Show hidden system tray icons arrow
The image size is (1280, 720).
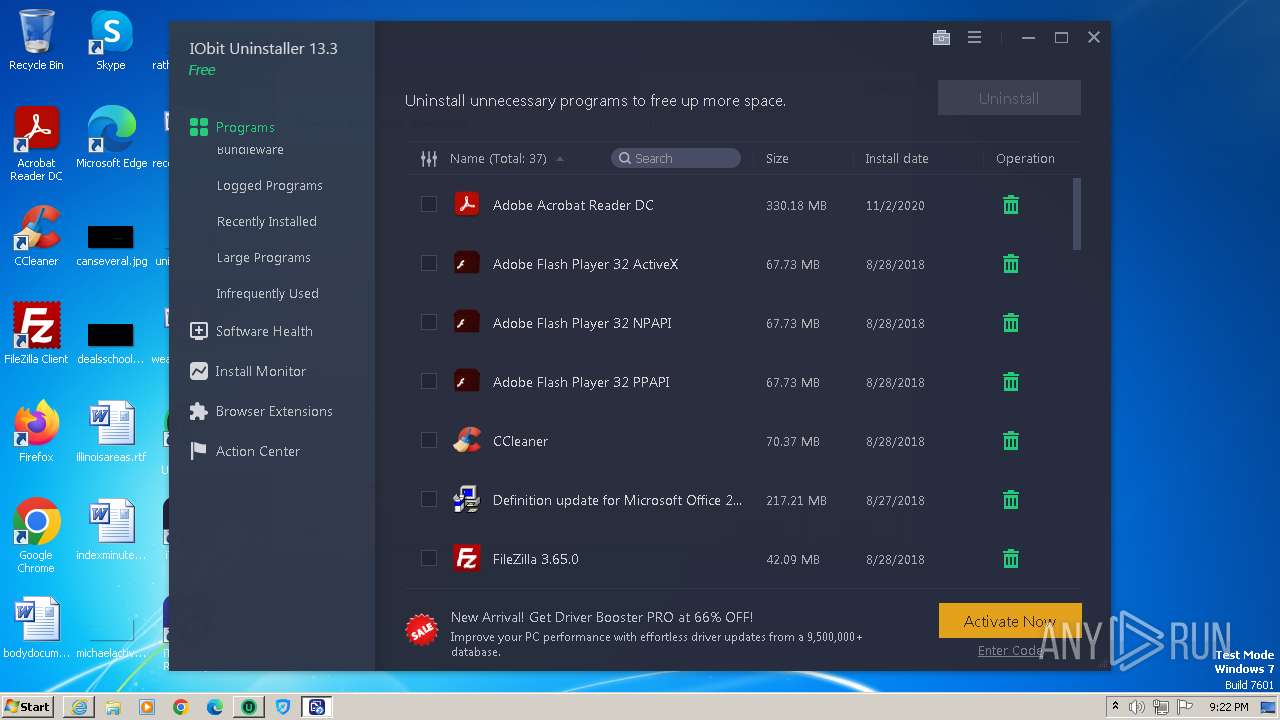(x=1116, y=707)
